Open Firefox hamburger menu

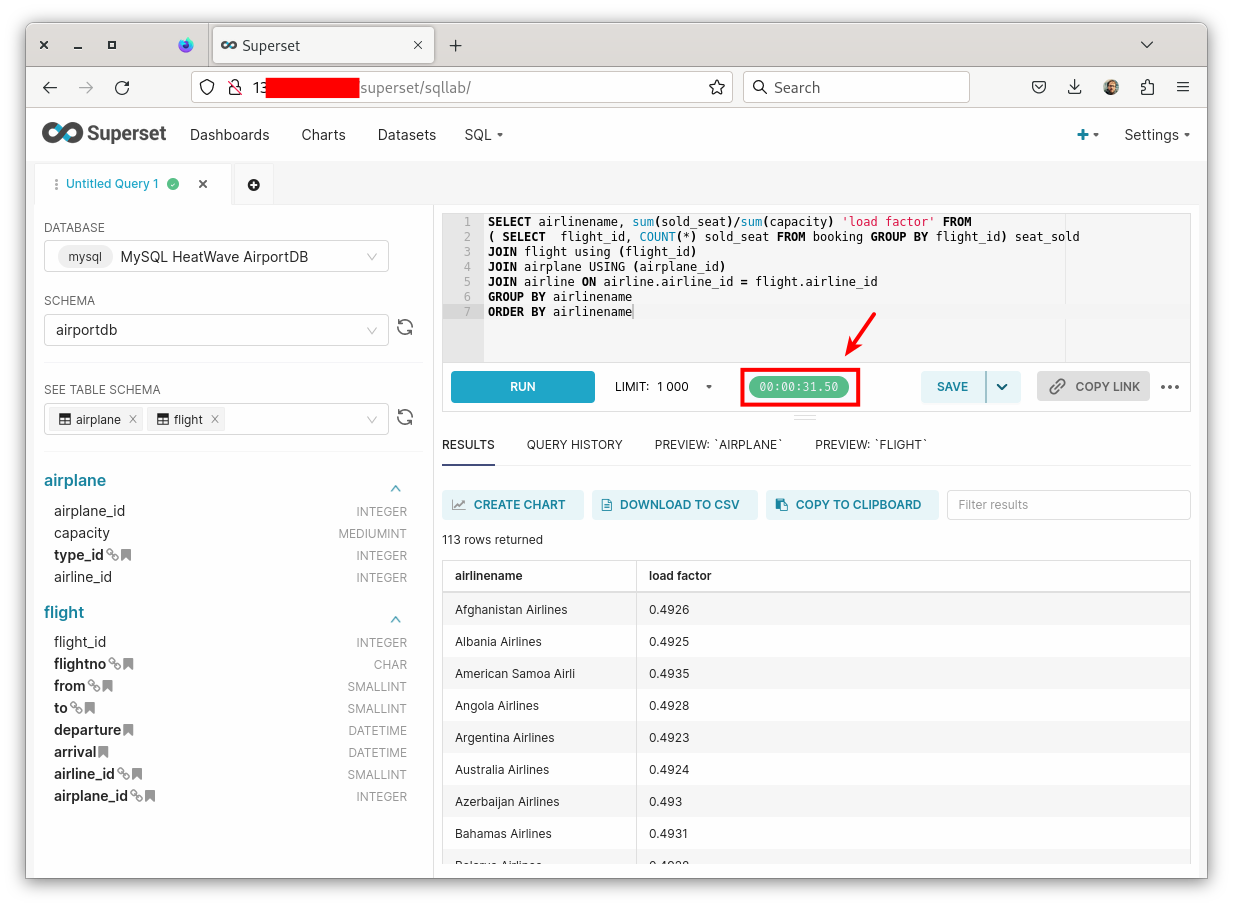click(1183, 87)
